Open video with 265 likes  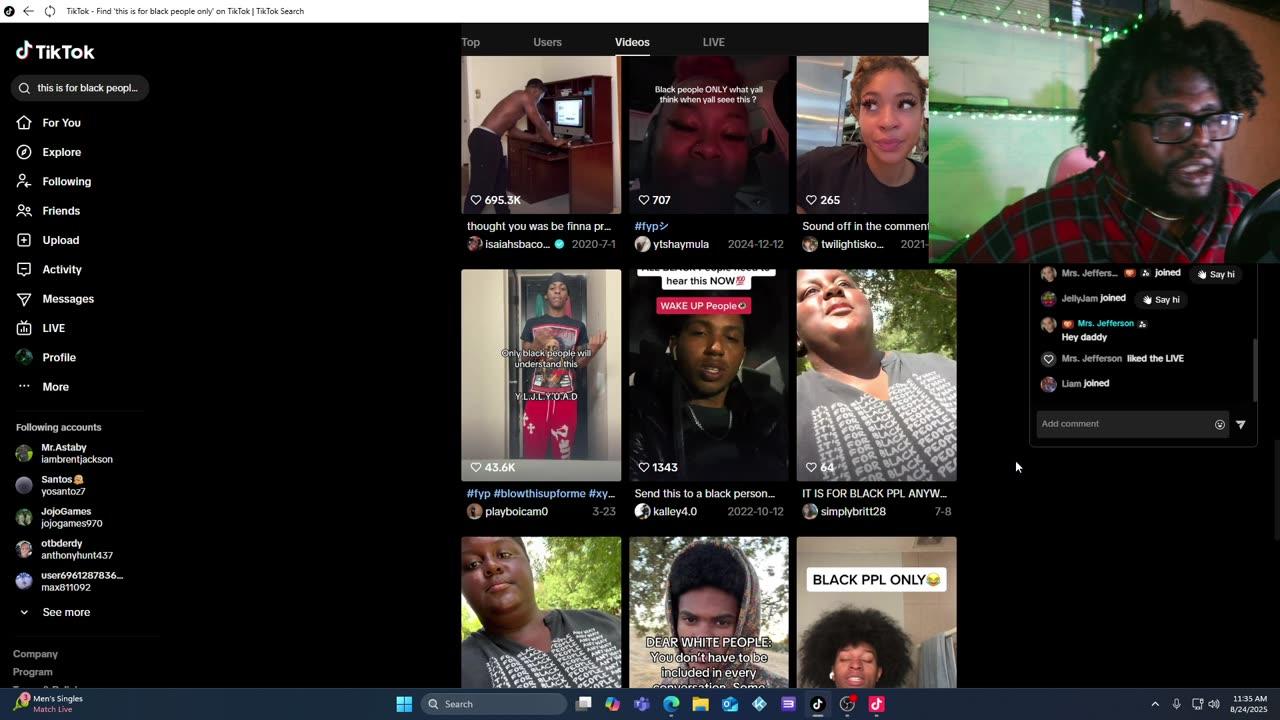tap(863, 135)
